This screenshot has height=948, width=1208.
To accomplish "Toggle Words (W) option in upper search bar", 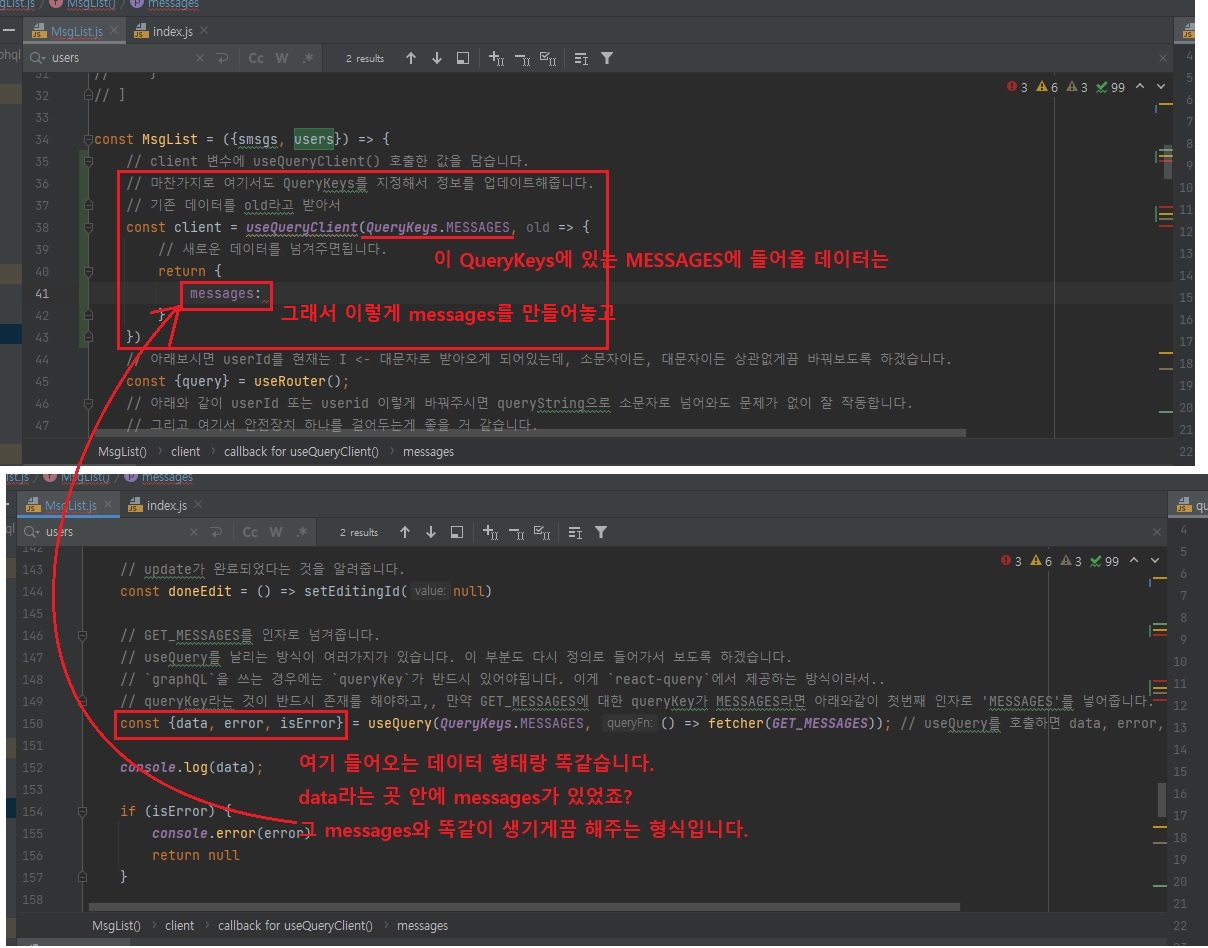I will click(282, 59).
